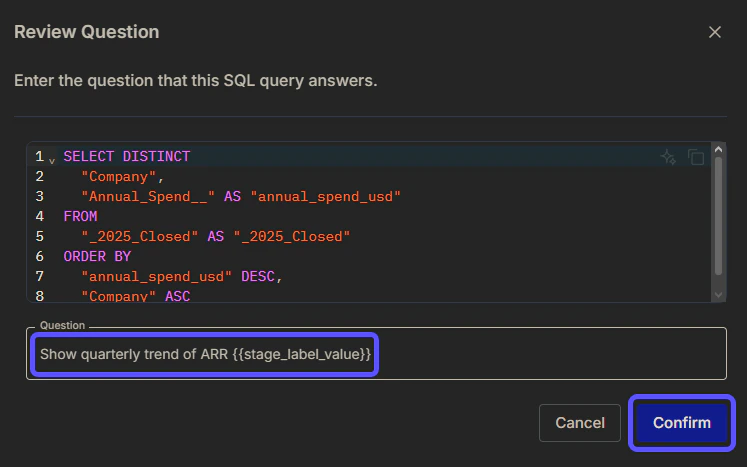Cancel the review question dialog
The height and width of the screenshot is (467, 747).
pyautogui.click(x=580, y=423)
